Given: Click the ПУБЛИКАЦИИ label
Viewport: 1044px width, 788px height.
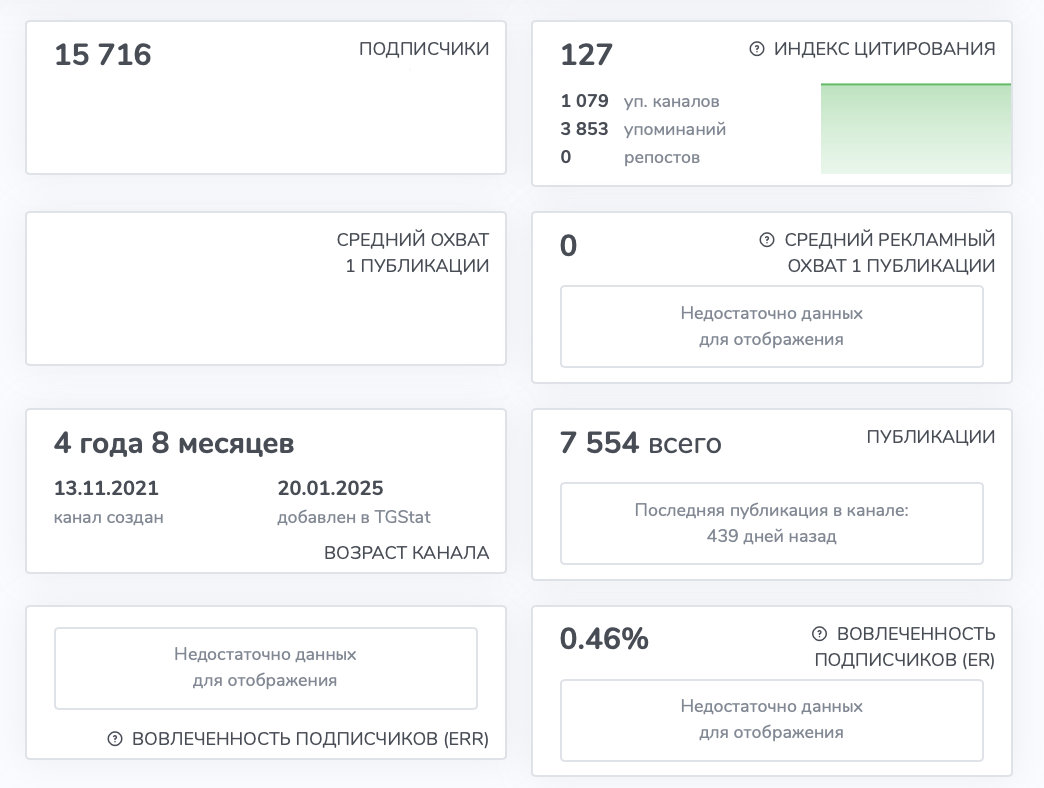Looking at the screenshot, I should click(x=931, y=437).
